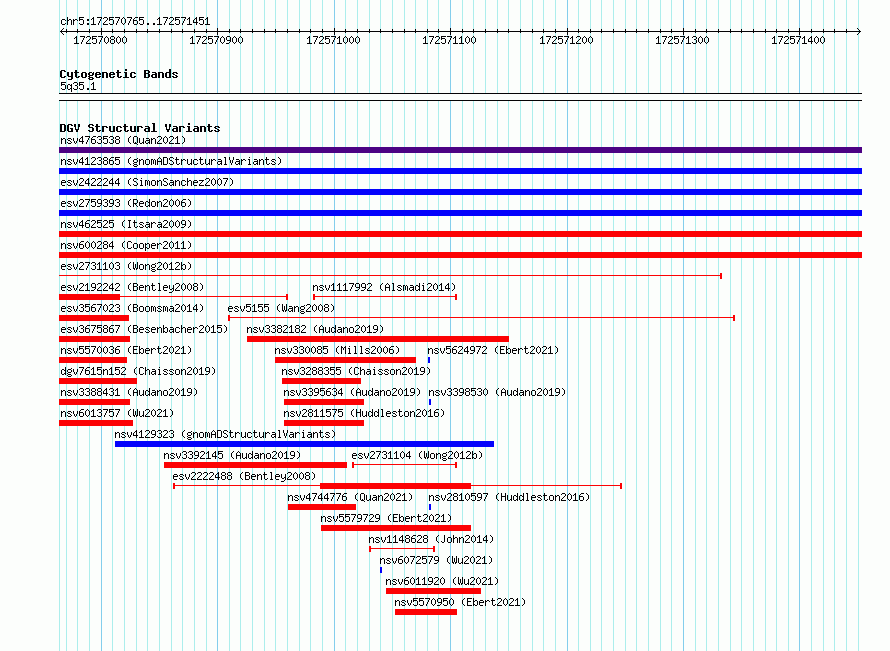This screenshot has height=651, width=890.
Task: Open the nsv5570036 (Ebert2021) label
Action: coord(126,350)
